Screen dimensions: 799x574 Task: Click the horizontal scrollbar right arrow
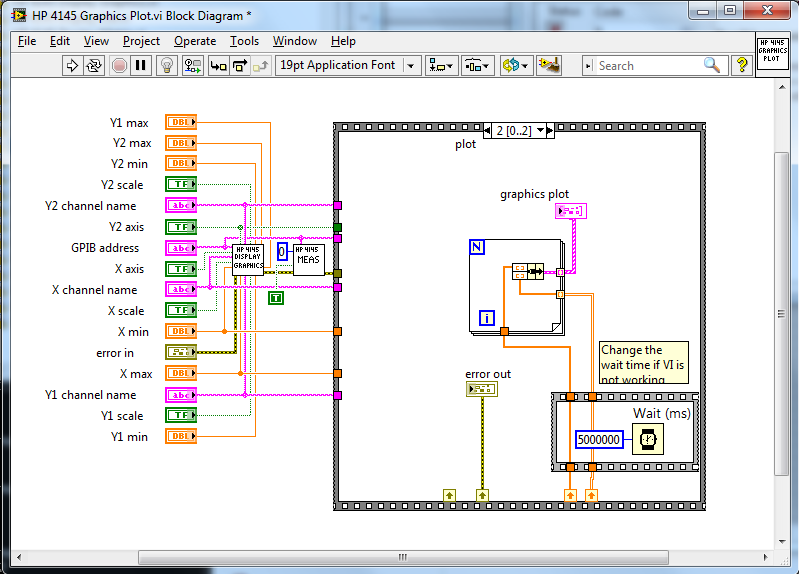[x=765, y=557]
